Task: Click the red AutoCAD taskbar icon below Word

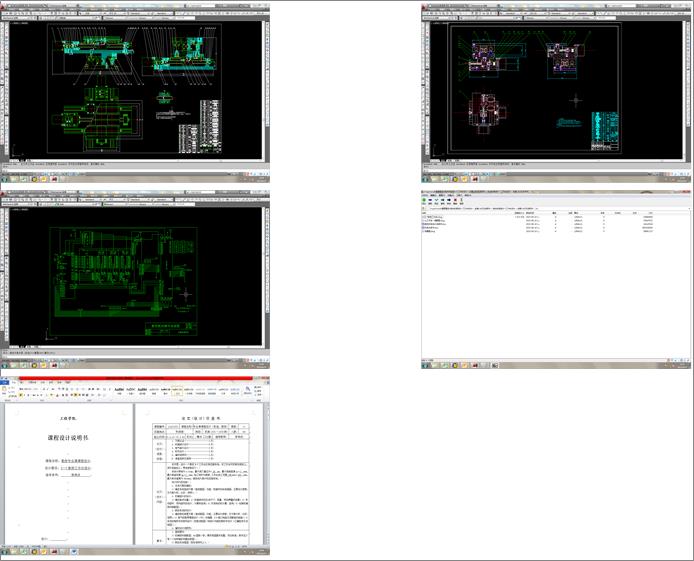Action: point(54,552)
